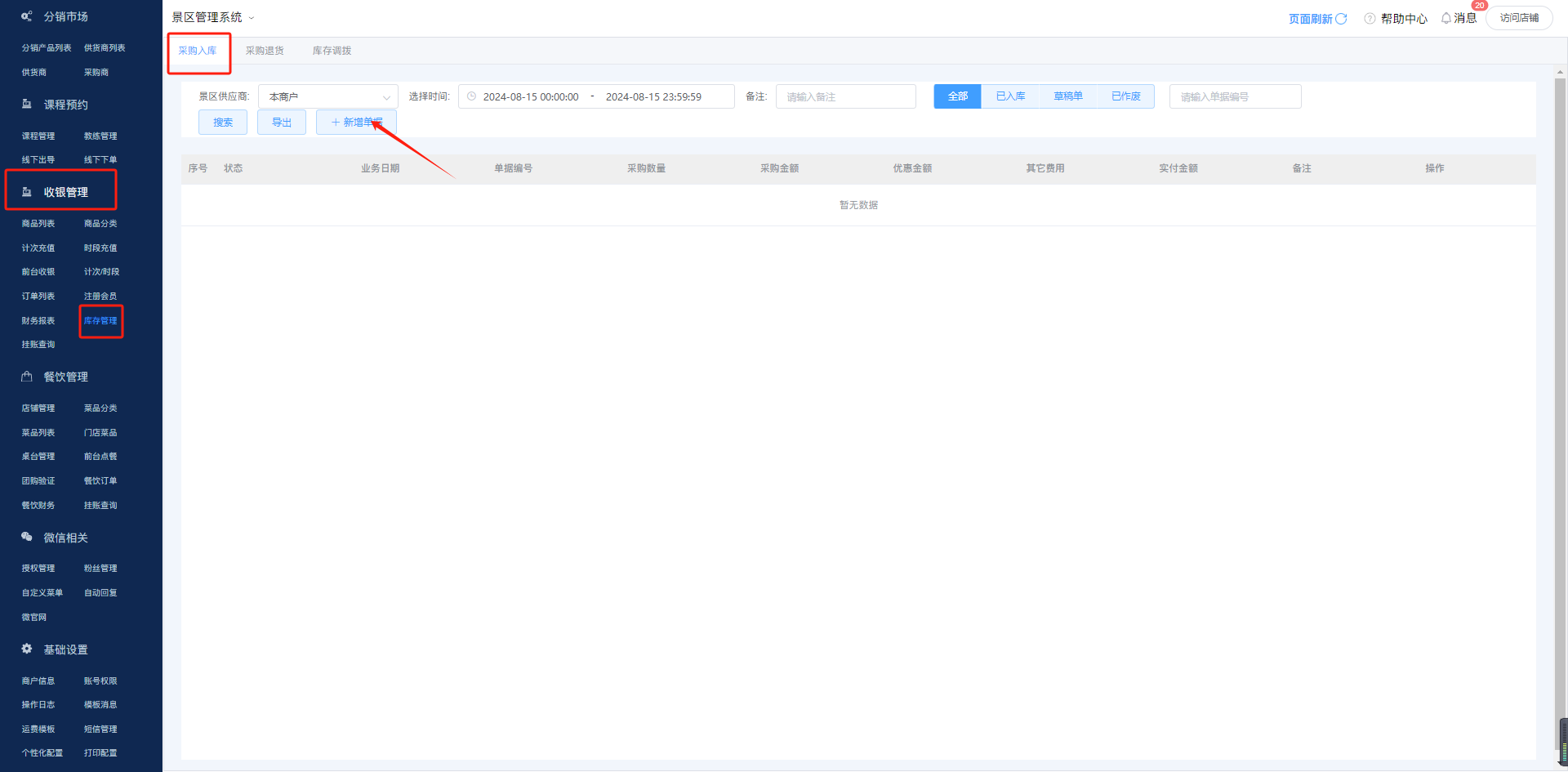1568x772 pixels.
Task: Click the vertical page scrollbar
Action: point(1560,408)
